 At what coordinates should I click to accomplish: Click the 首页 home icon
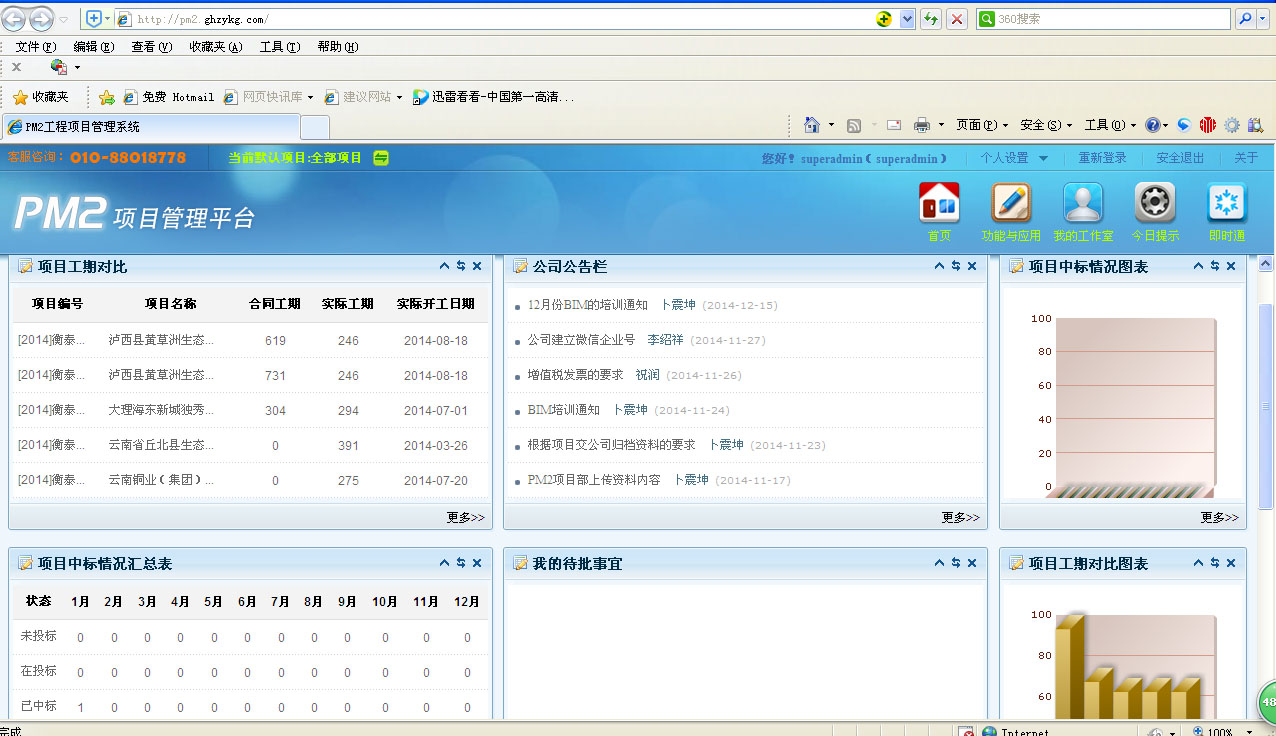click(939, 203)
